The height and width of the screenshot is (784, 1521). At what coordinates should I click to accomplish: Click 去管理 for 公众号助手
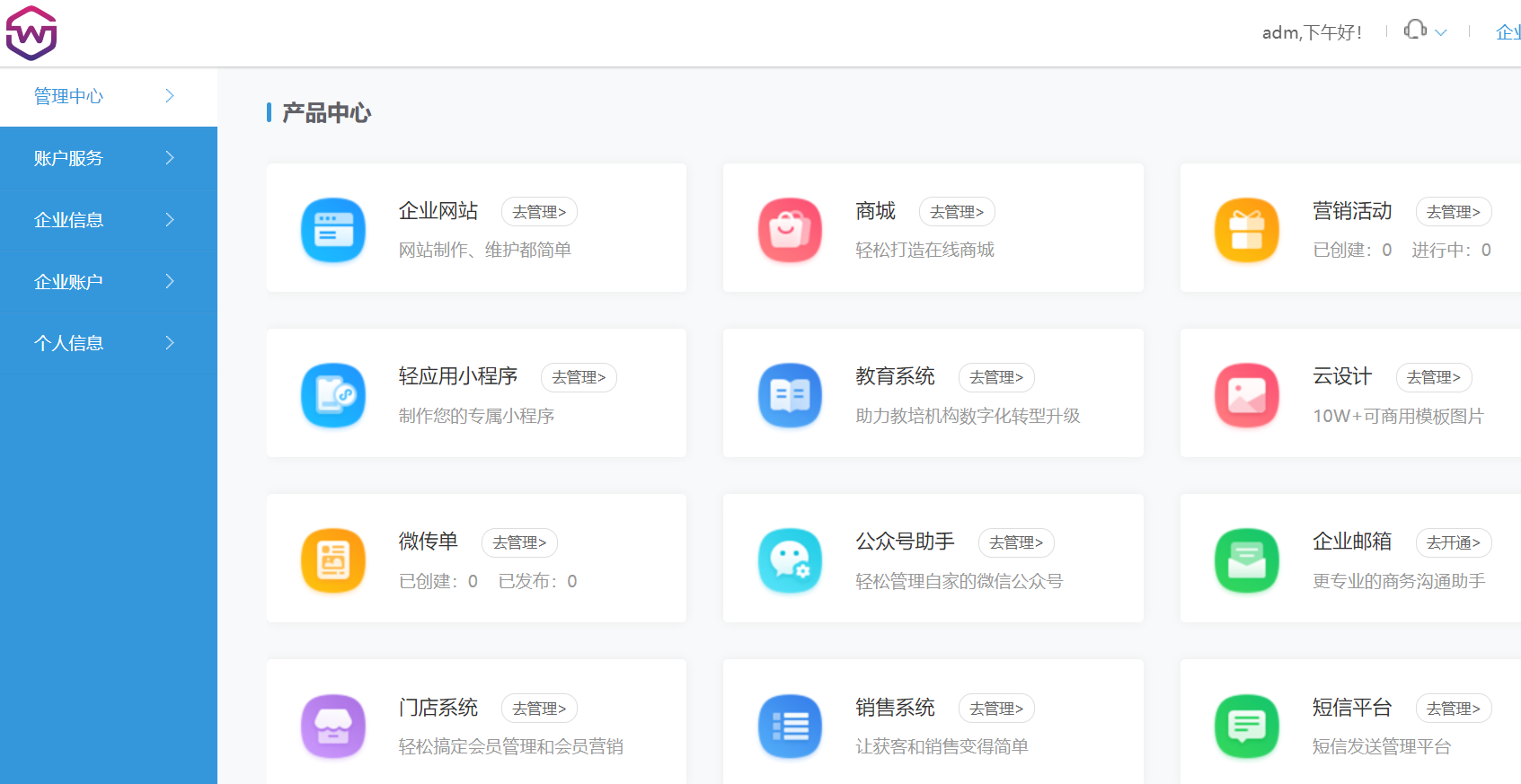click(1016, 542)
